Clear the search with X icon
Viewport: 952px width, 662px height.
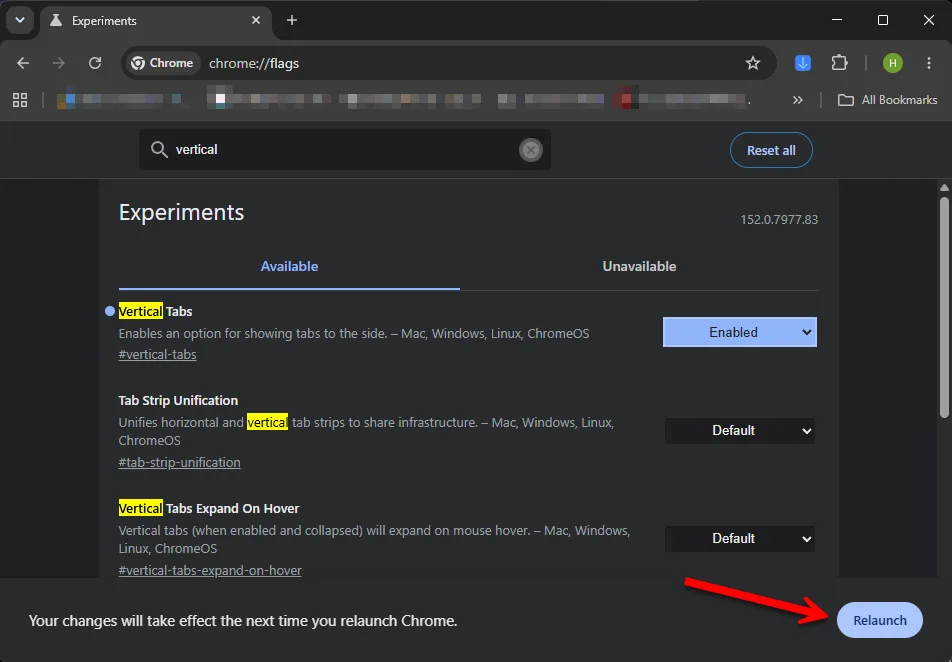pos(531,149)
